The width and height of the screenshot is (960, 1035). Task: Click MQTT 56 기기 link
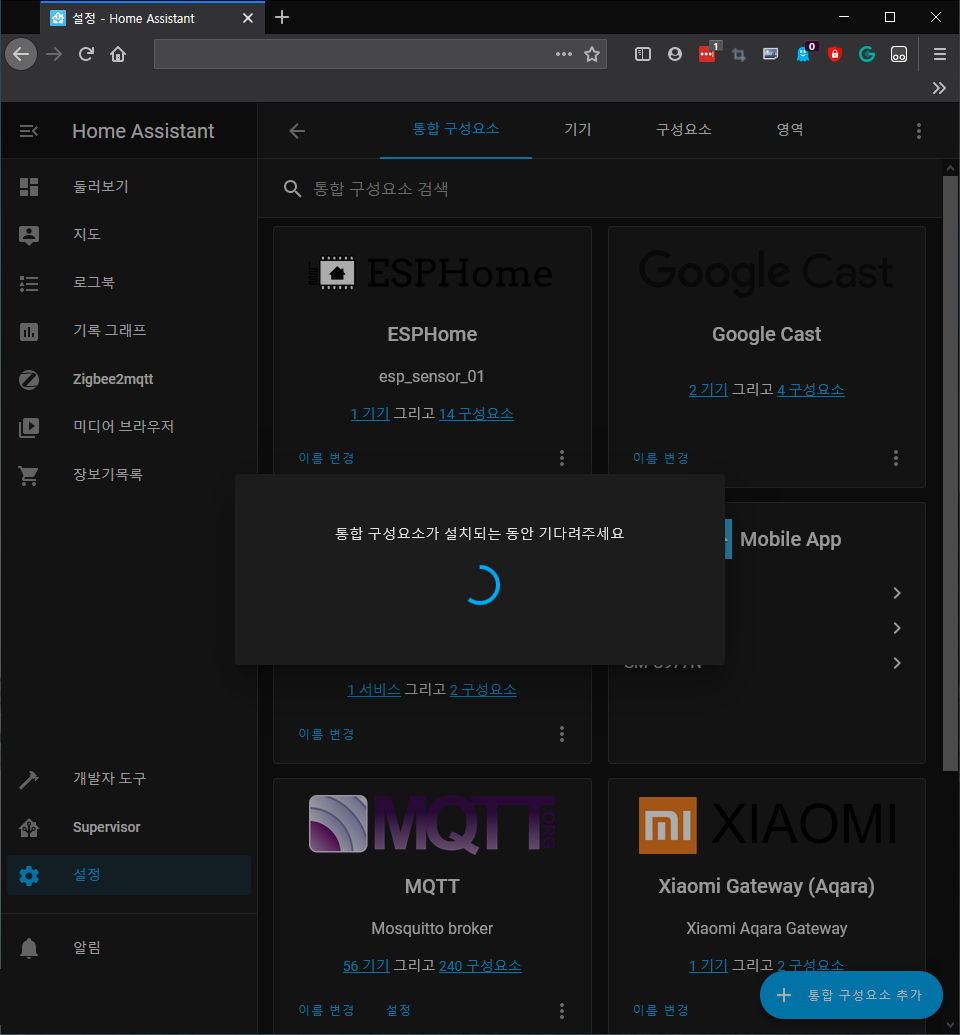point(366,966)
